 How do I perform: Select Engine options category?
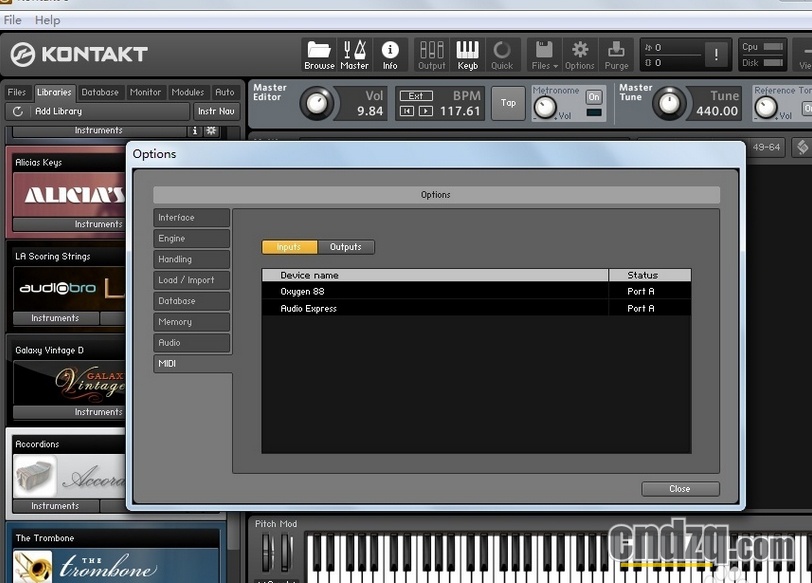tap(192, 238)
